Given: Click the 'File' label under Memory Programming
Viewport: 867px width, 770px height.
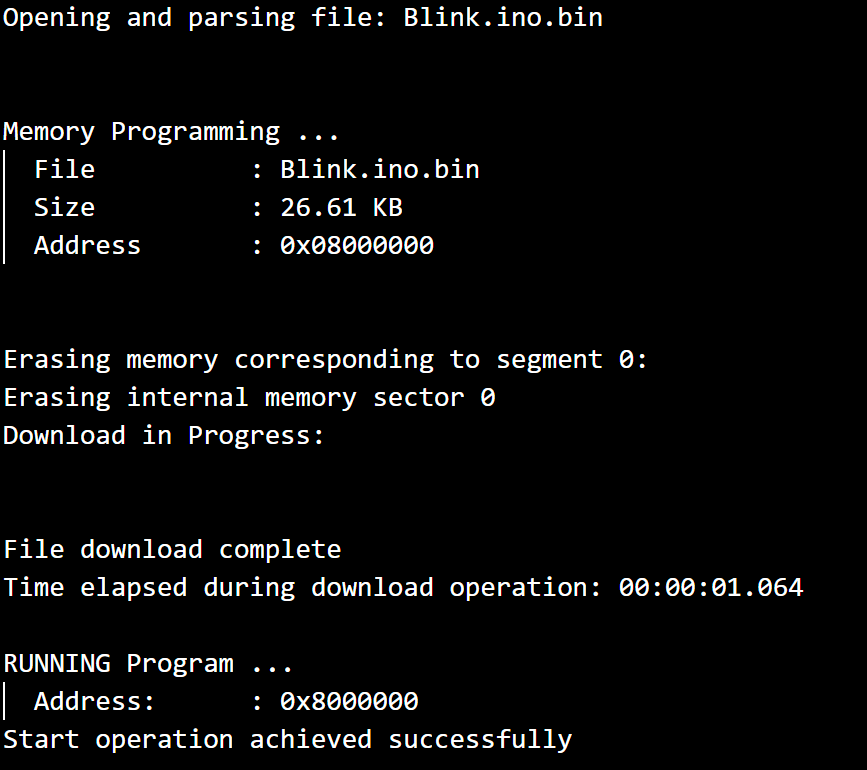Looking at the screenshot, I should click(x=64, y=170).
